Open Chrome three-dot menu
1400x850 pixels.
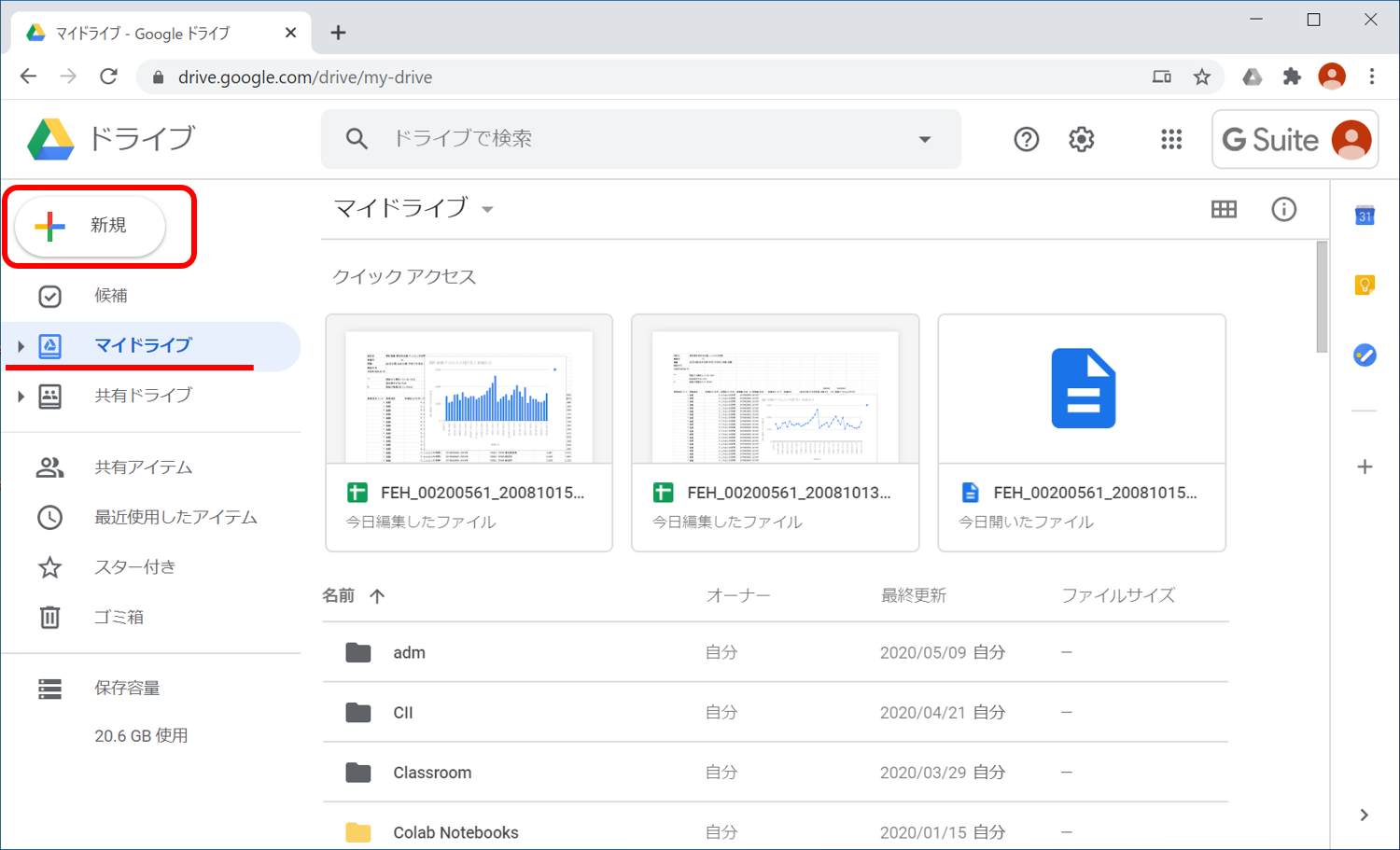tap(1371, 77)
